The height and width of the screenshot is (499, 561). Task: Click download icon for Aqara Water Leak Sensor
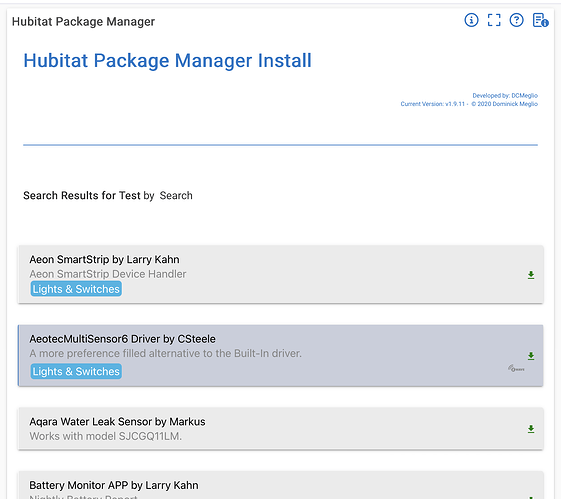pos(531,429)
